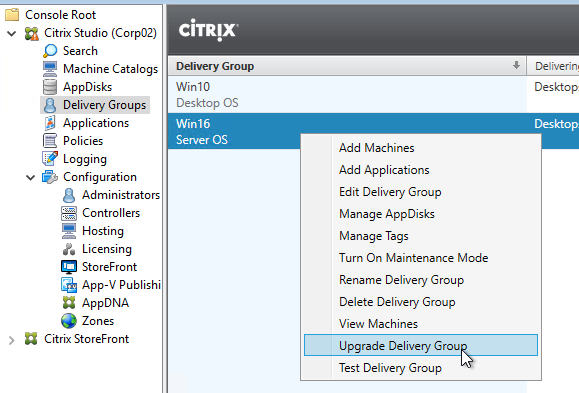
Task: Open Policies tree item
Action: pyautogui.click(x=83, y=141)
